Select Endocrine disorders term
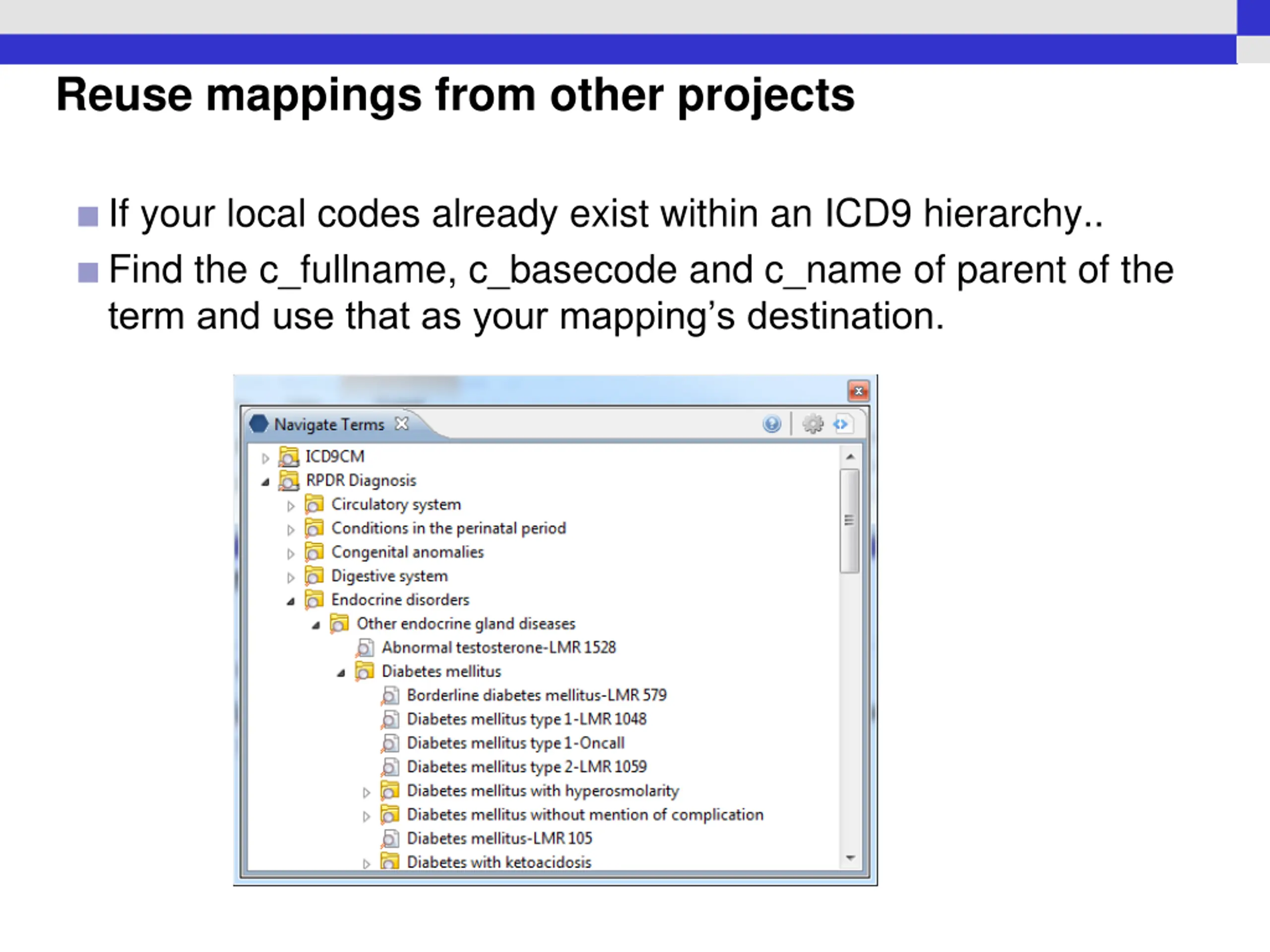1270x952 pixels. coord(400,599)
